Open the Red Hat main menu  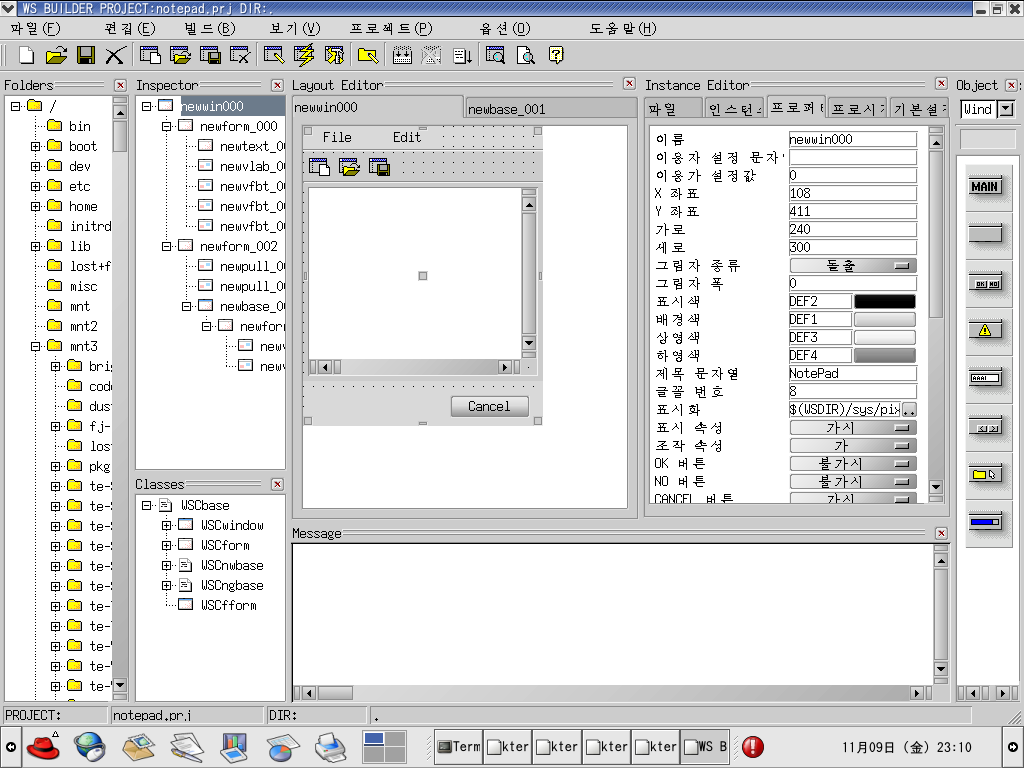(43, 746)
